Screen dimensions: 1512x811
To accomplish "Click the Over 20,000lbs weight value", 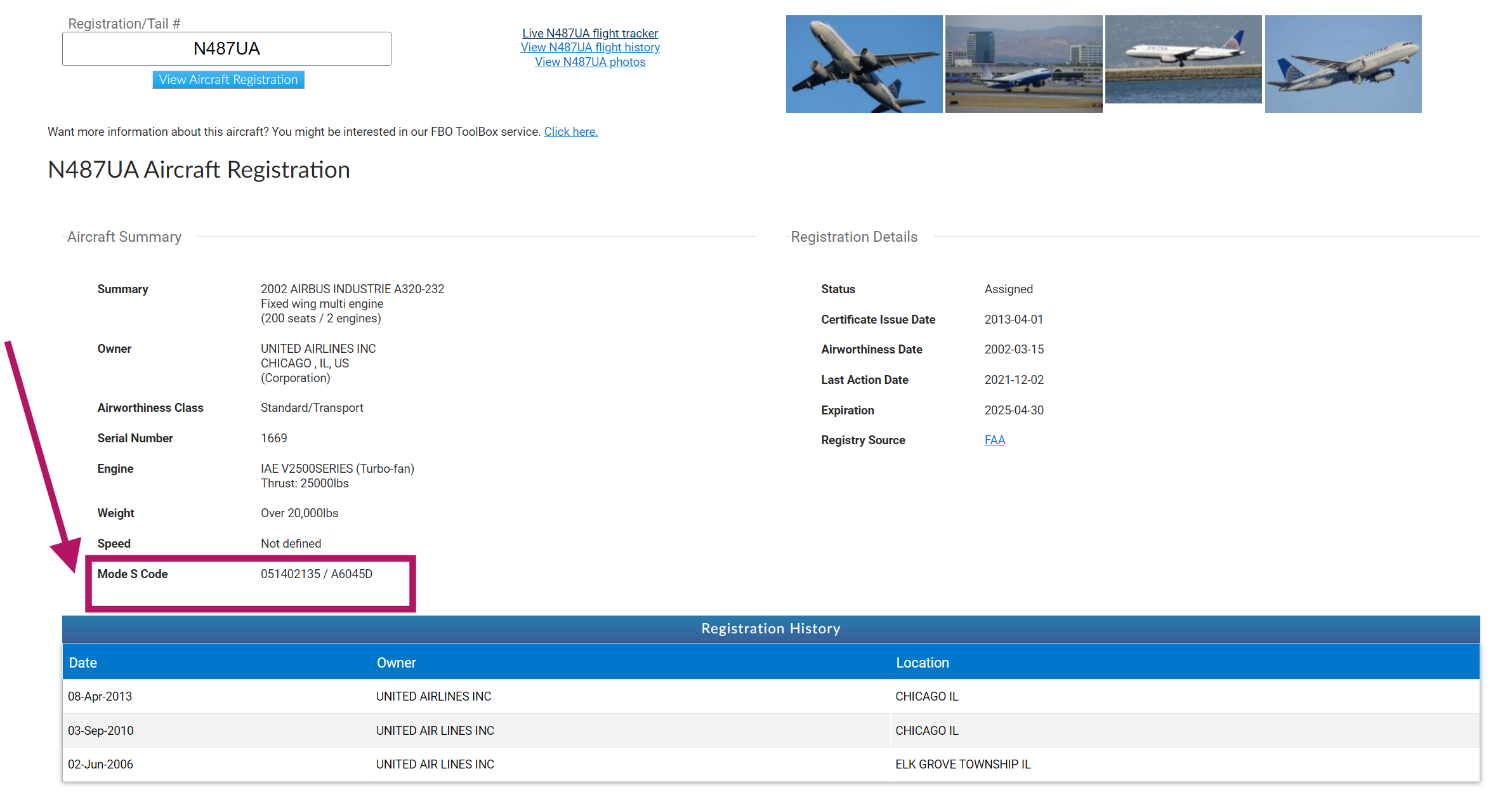I will (x=299, y=513).
